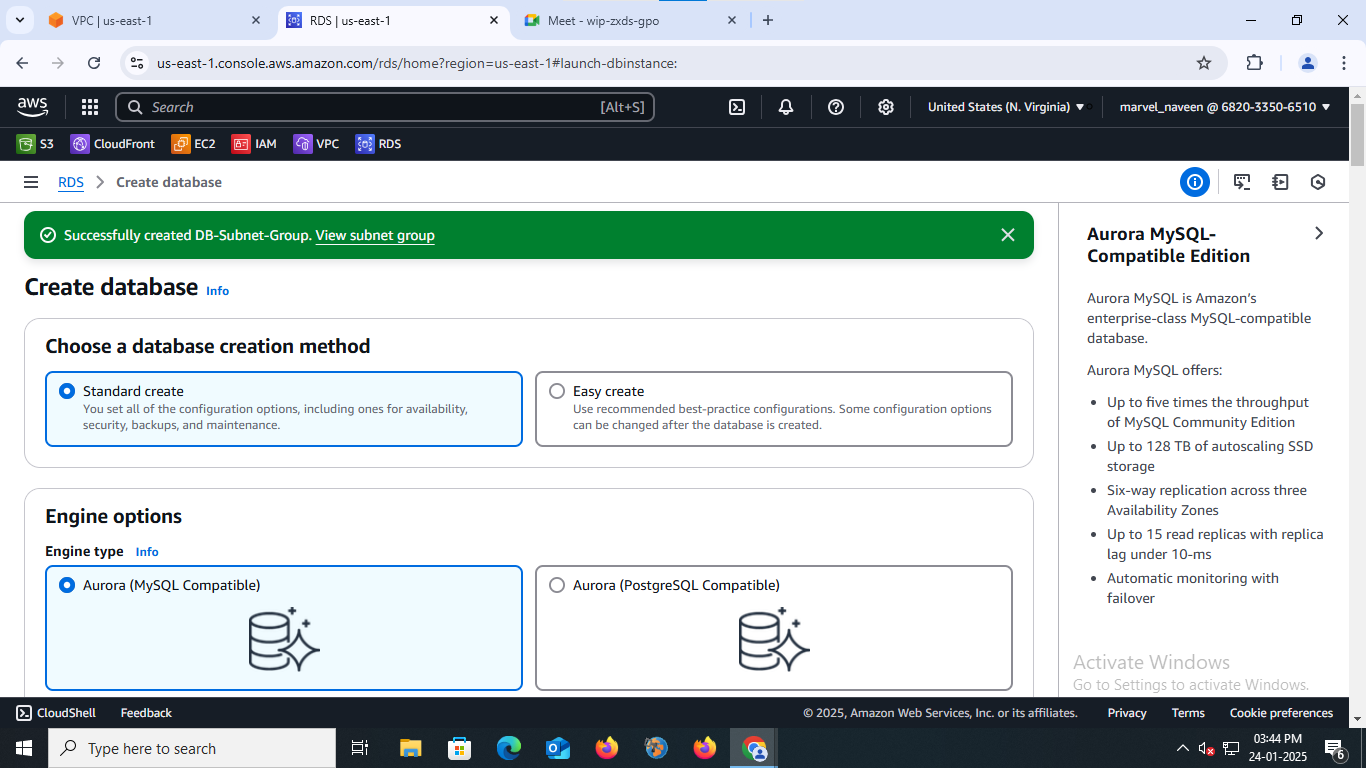The width and height of the screenshot is (1366, 768).
Task: Open Cookie preferences in footer
Action: (1281, 713)
